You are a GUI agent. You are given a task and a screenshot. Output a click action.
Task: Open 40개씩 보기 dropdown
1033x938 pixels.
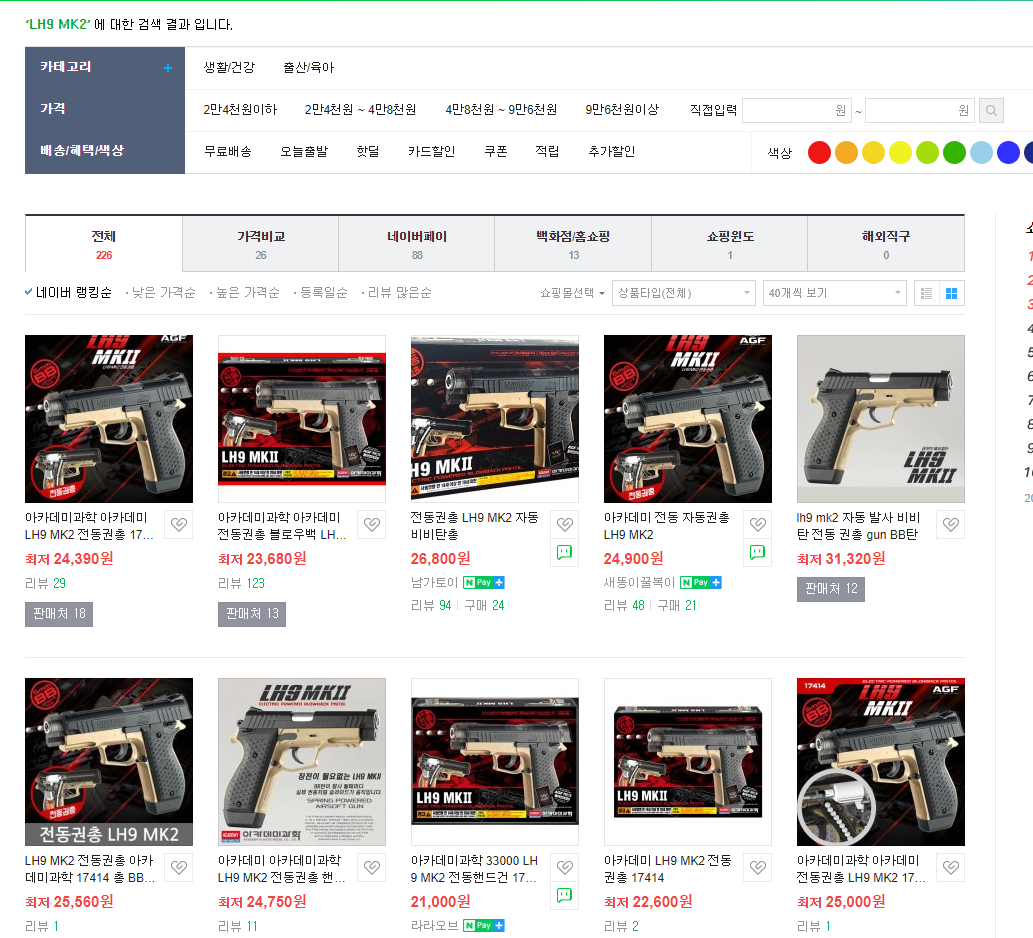click(x=835, y=293)
